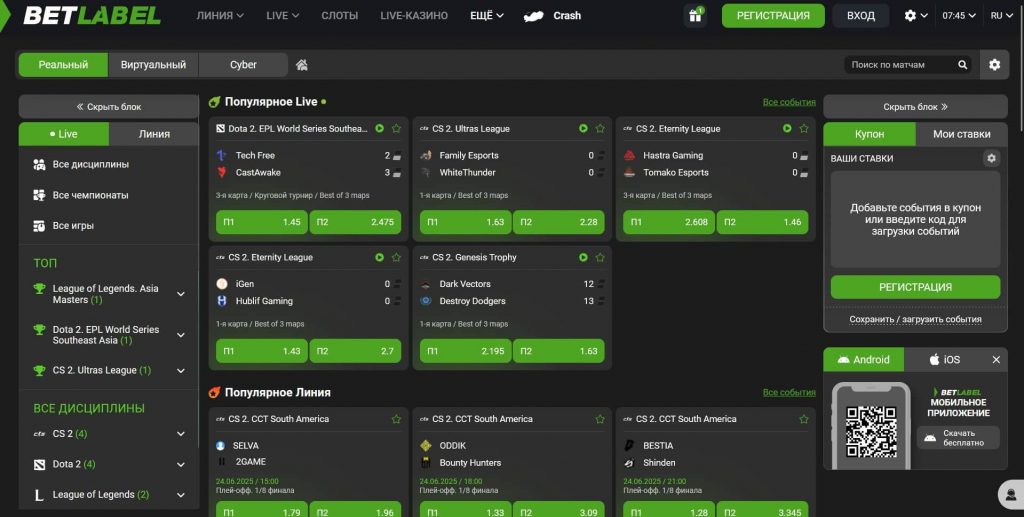
Task: Switch to Линия tab in sidebar
Action: coord(154,134)
